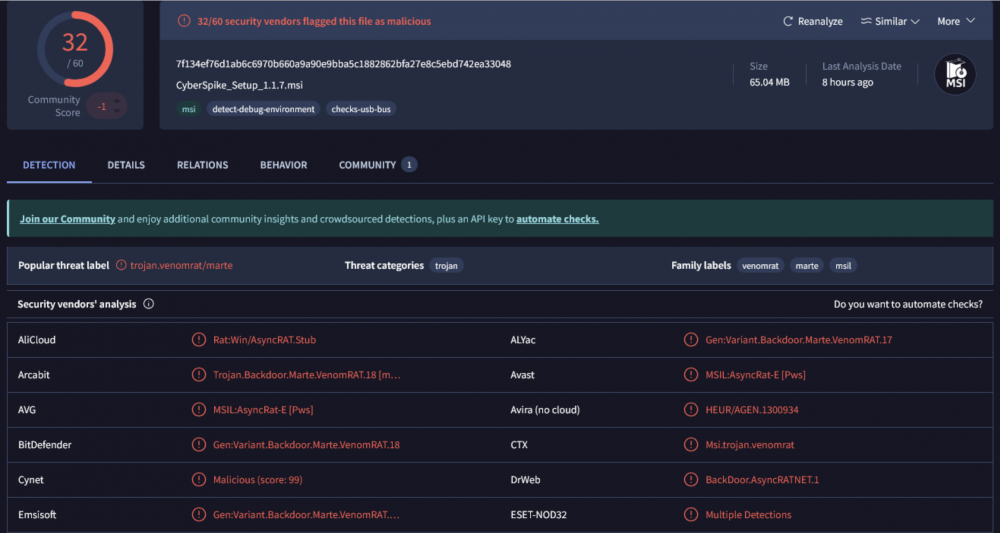Click the alert icon beside ESET-NOD32 Multiple Detections
Screen dimensions: 1000x533
(x=691, y=515)
